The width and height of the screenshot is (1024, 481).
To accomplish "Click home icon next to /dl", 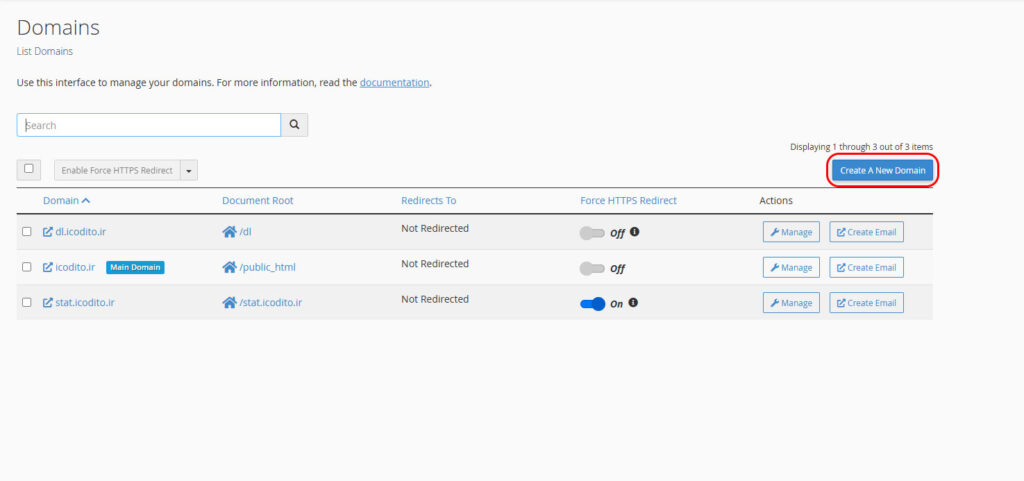I will pos(229,232).
